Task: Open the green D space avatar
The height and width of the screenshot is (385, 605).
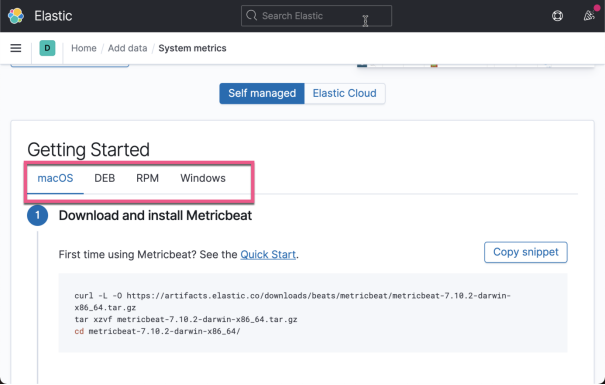Action: pos(47,48)
